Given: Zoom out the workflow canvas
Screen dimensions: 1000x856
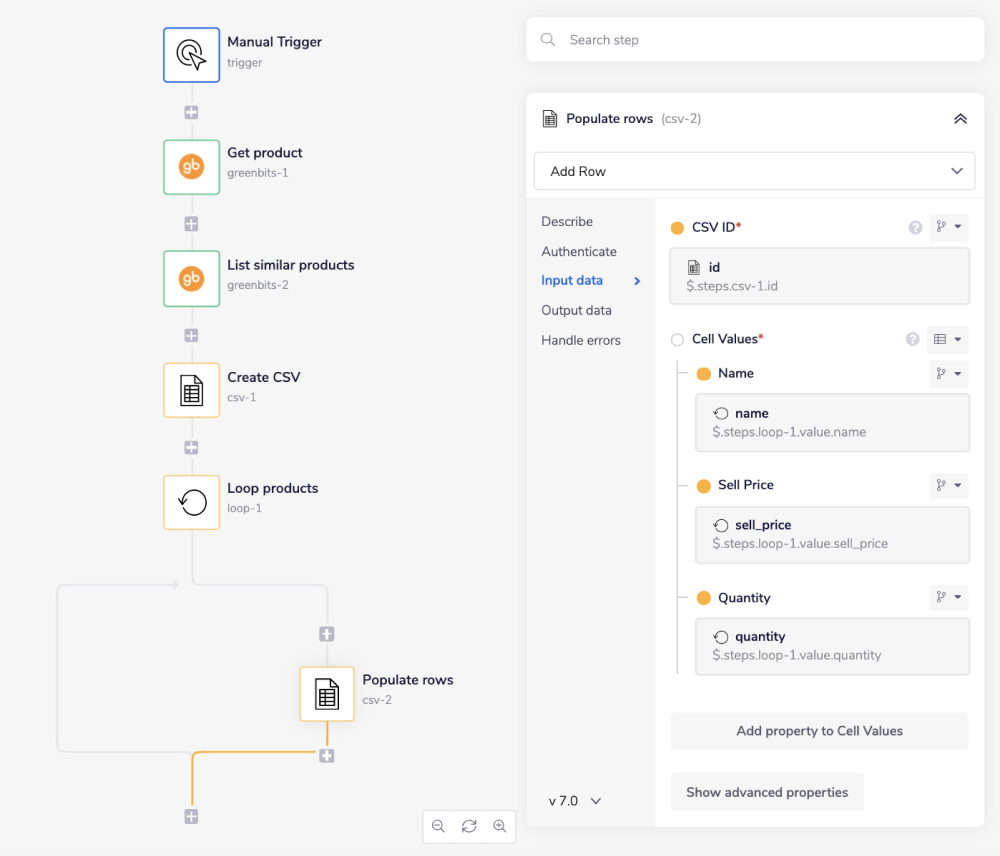Looking at the screenshot, I should click(x=438, y=826).
